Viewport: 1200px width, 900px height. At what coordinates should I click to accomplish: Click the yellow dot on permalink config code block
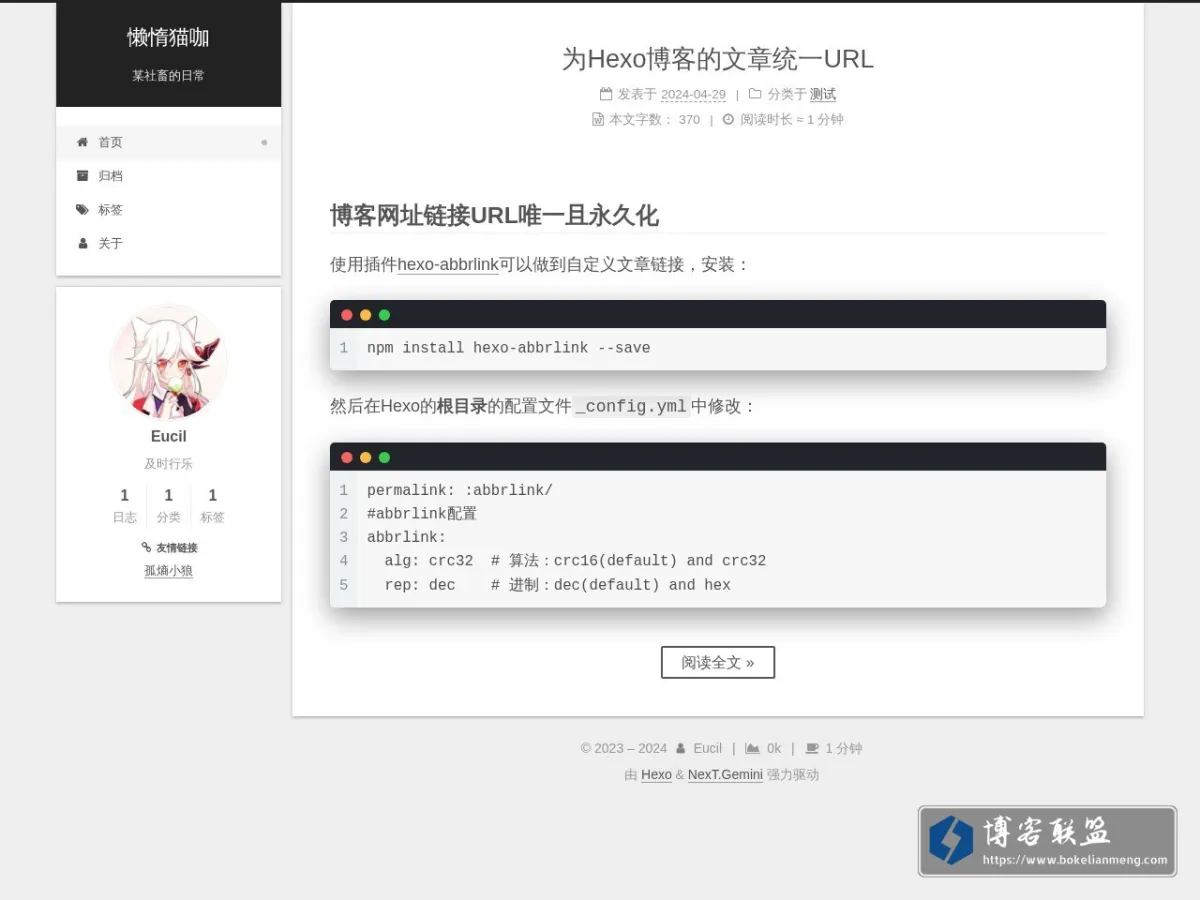coord(366,457)
